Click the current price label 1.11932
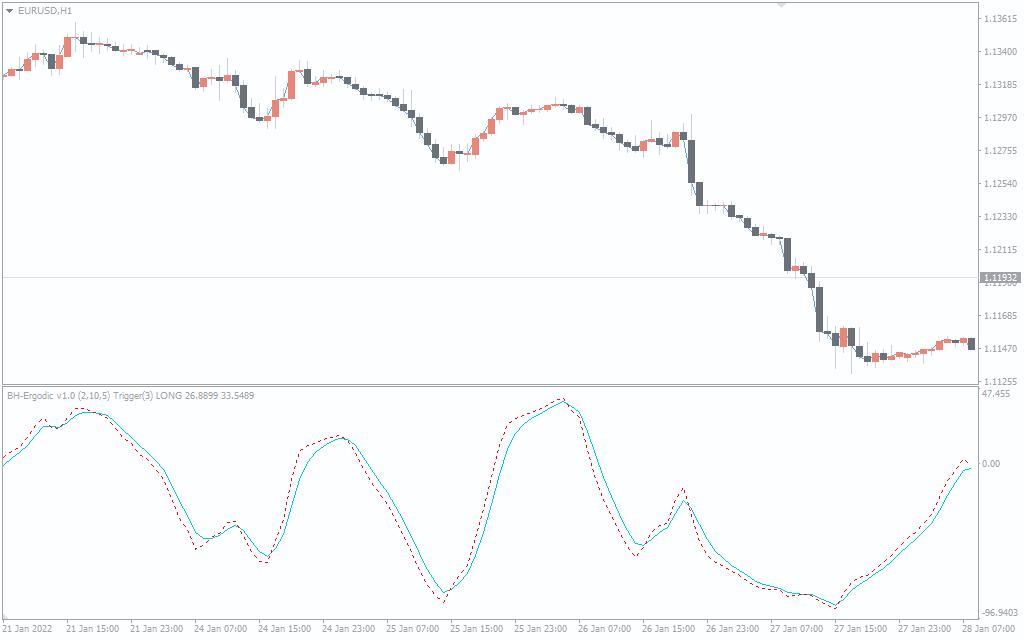The width and height of the screenshot is (1024, 640). [x=1000, y=277]
